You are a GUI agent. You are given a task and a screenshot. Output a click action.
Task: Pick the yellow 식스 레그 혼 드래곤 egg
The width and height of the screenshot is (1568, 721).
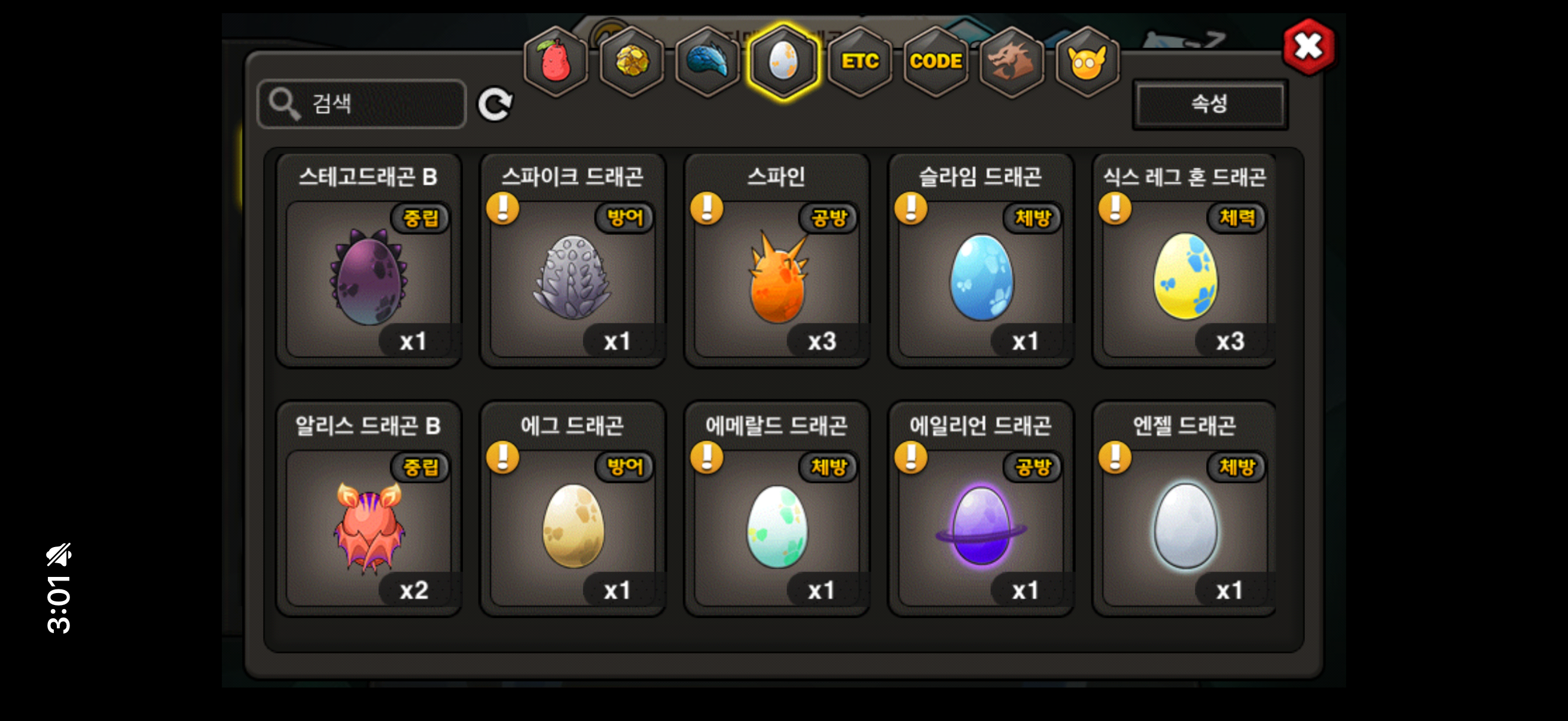pos(1185,278)
